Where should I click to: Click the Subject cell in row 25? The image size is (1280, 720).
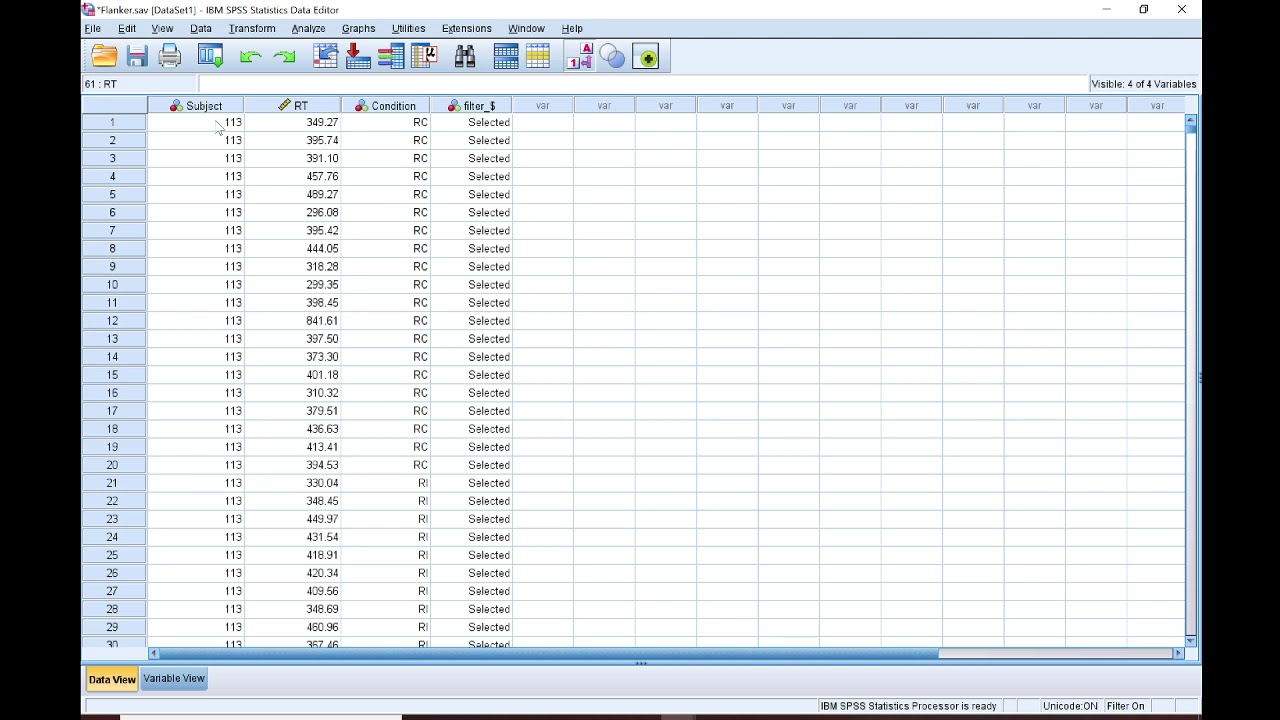[x=195, y=555]
